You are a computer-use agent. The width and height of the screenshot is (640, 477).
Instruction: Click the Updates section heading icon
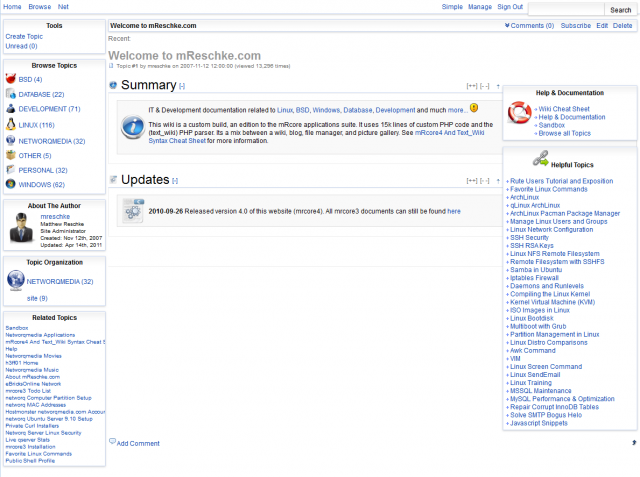point(113,179)
